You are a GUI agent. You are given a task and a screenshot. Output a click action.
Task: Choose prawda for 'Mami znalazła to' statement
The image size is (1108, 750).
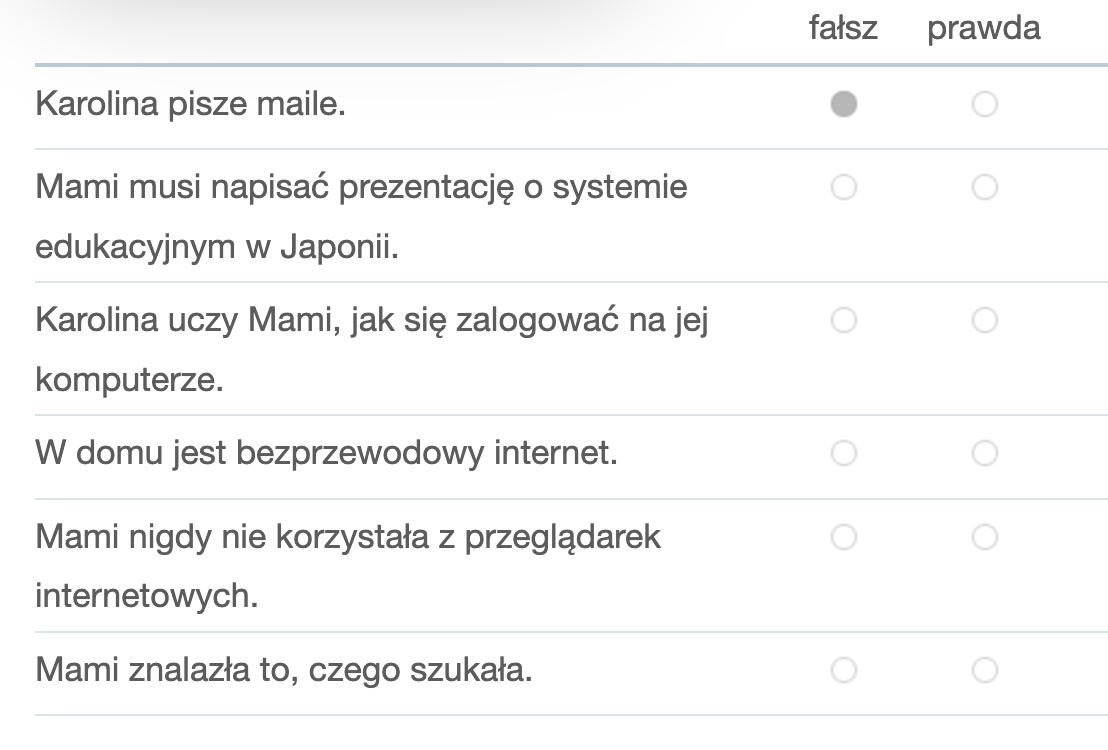[985, 669]
